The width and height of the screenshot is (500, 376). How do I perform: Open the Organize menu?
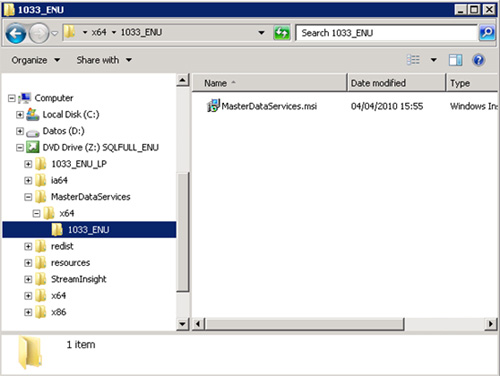pyautogui.click(x=36, y=60)
